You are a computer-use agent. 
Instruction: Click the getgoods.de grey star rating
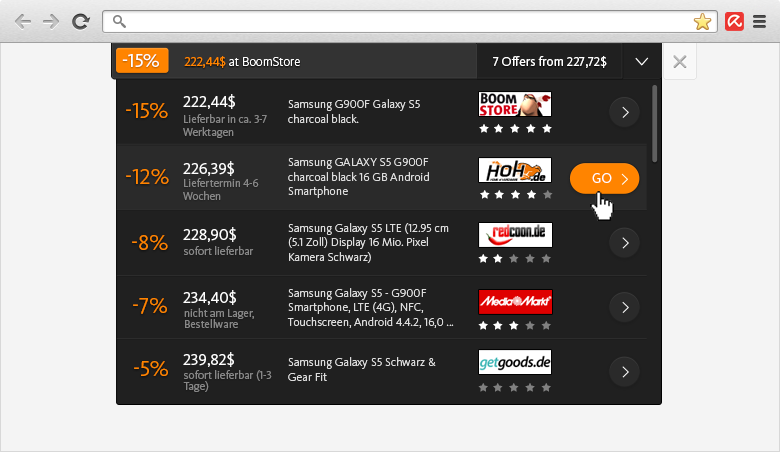click(x=515, y=387)
